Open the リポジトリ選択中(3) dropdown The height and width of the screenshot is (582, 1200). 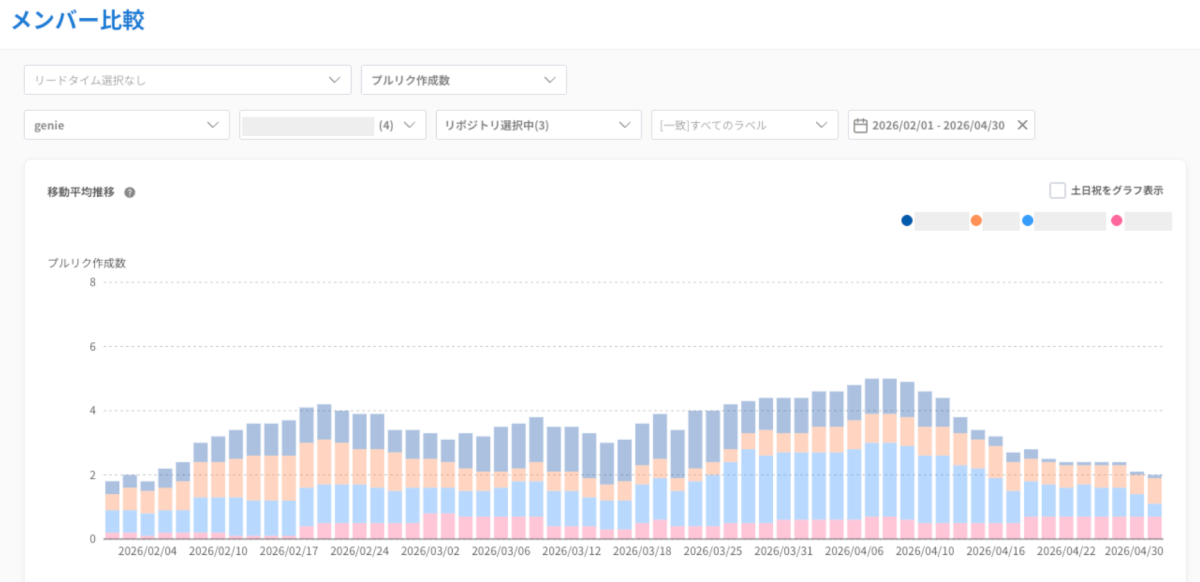coord(539,125)
